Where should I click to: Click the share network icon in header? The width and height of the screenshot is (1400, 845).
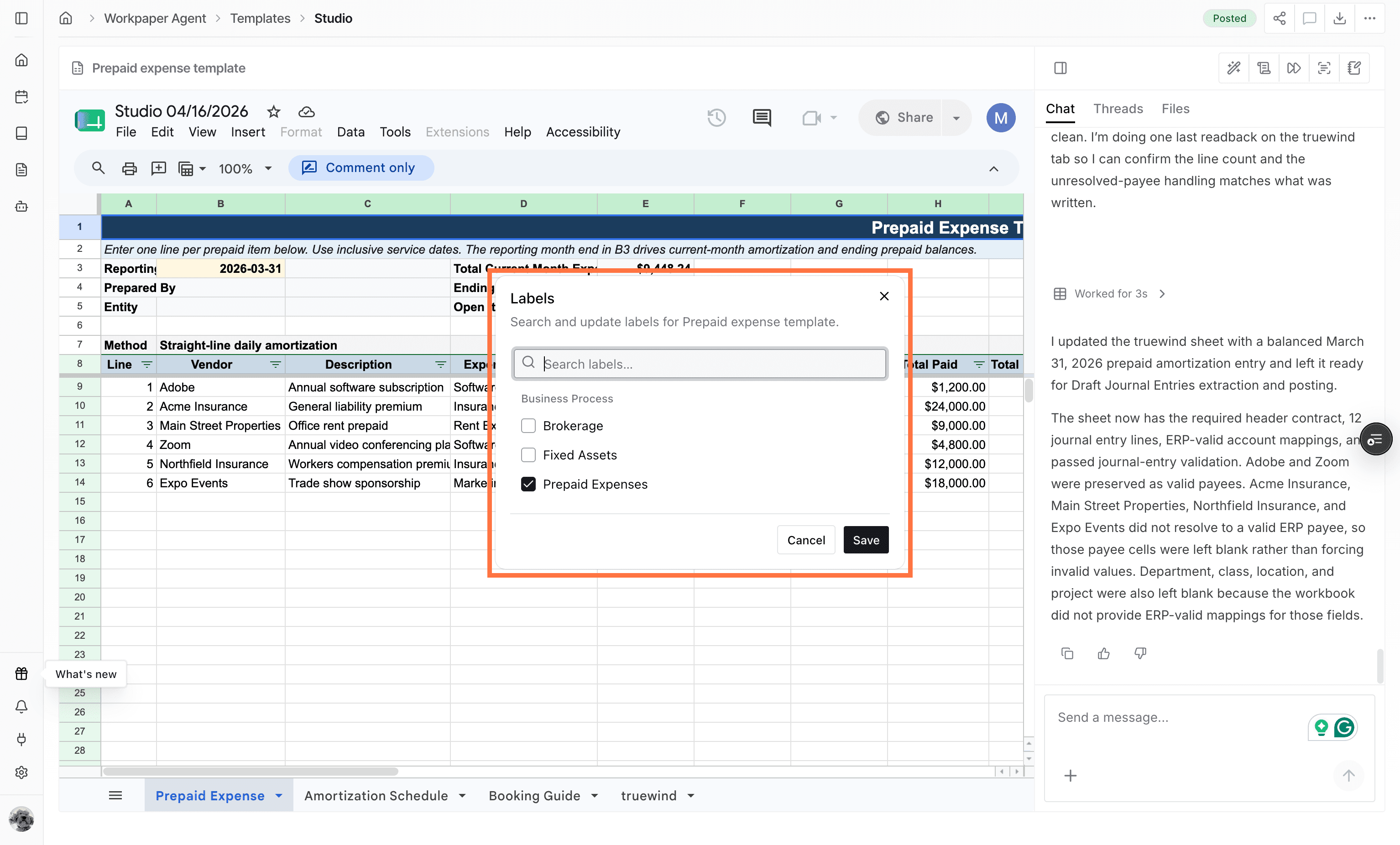pos(1279,18)
